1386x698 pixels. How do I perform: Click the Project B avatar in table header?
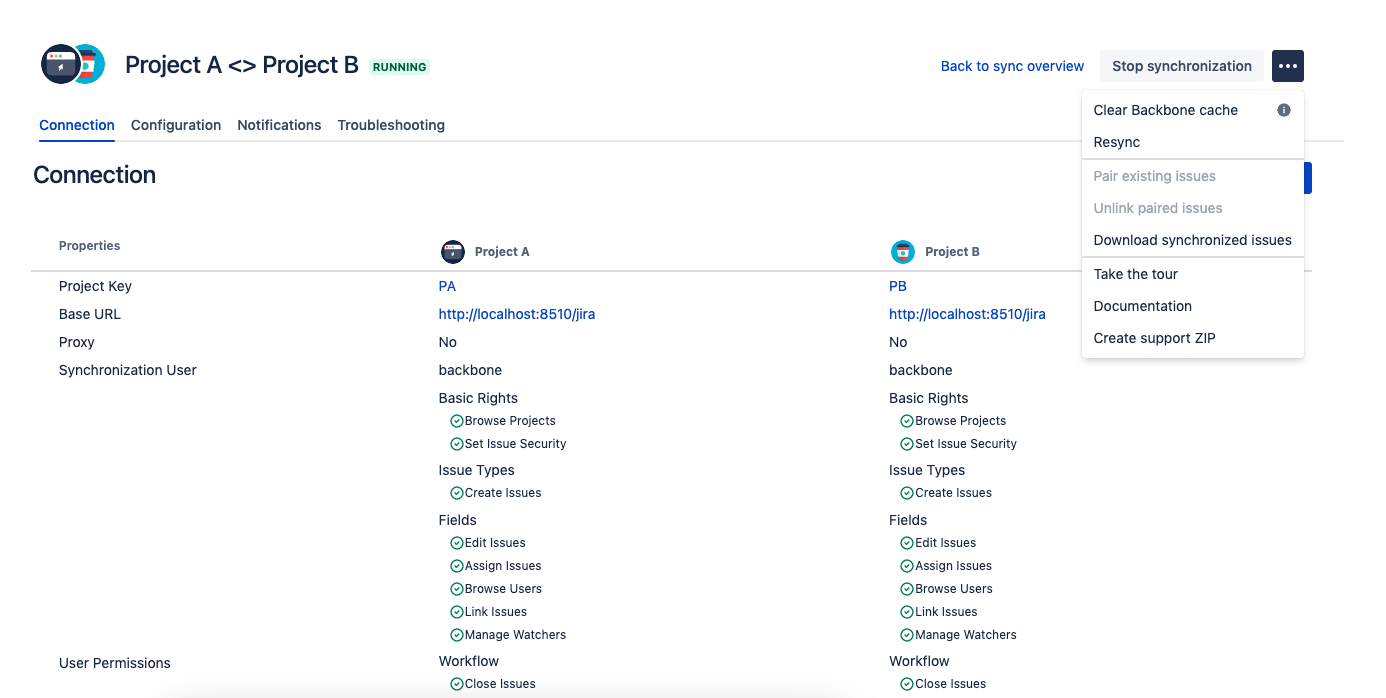point(903,252)
